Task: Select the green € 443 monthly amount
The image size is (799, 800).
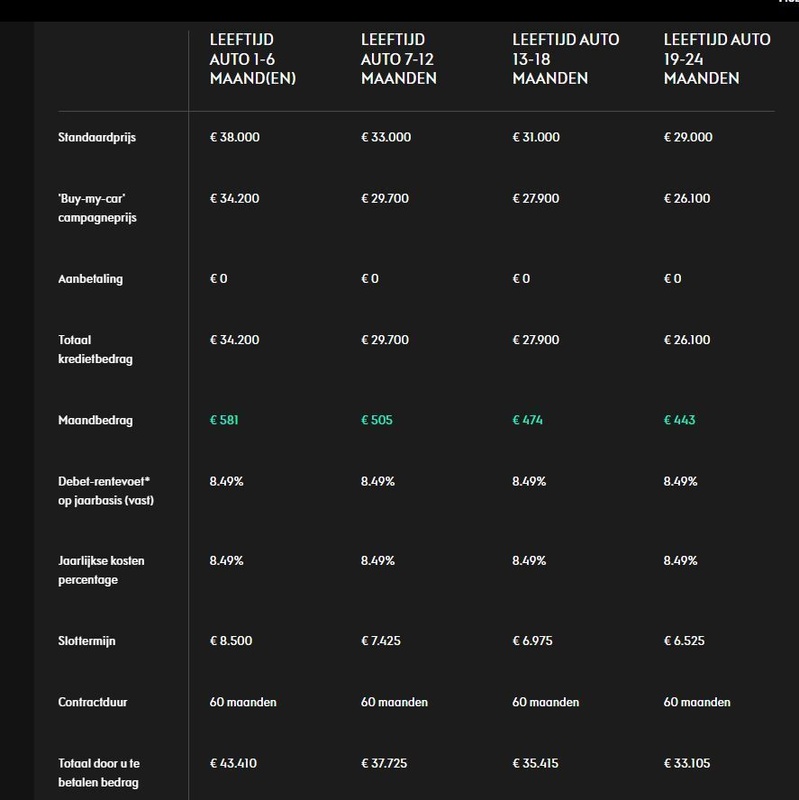Action: coord(680,420)
